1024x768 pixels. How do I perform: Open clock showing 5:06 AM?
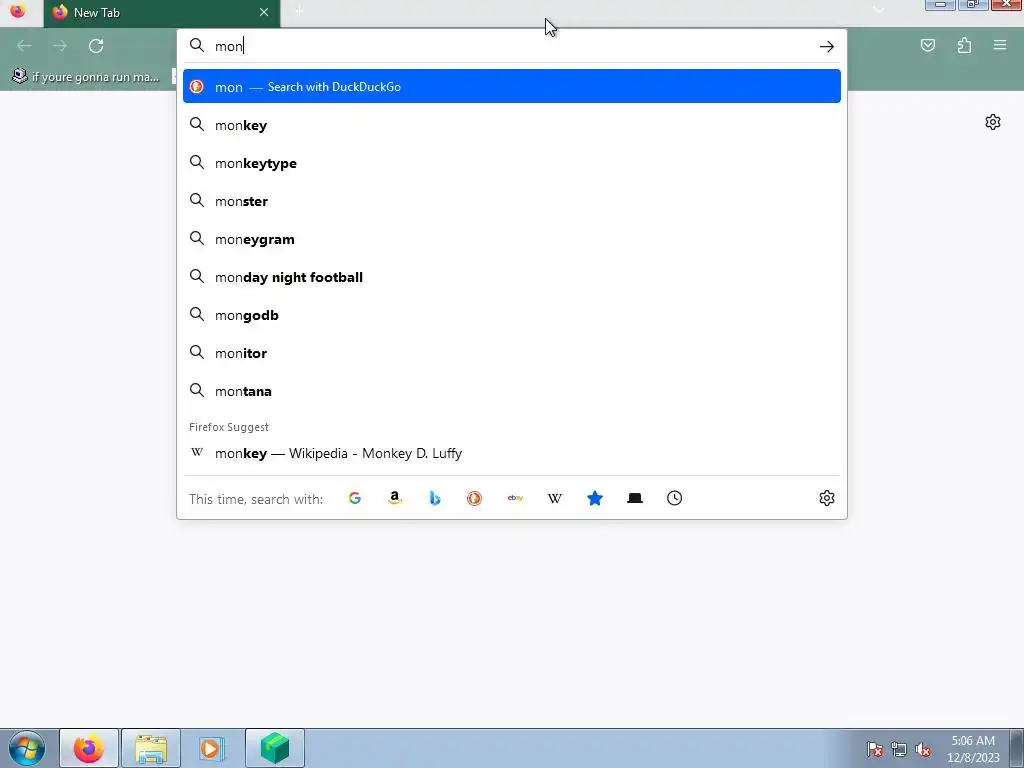tap(973, 749)
